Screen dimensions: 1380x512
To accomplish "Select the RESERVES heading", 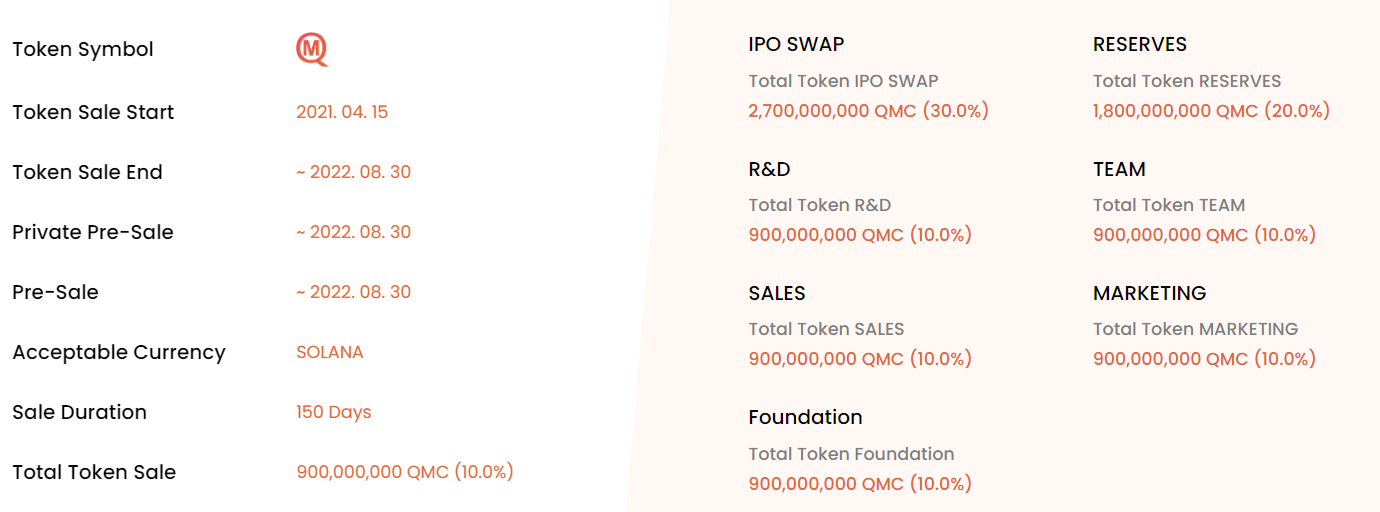I will (1140, 45).
